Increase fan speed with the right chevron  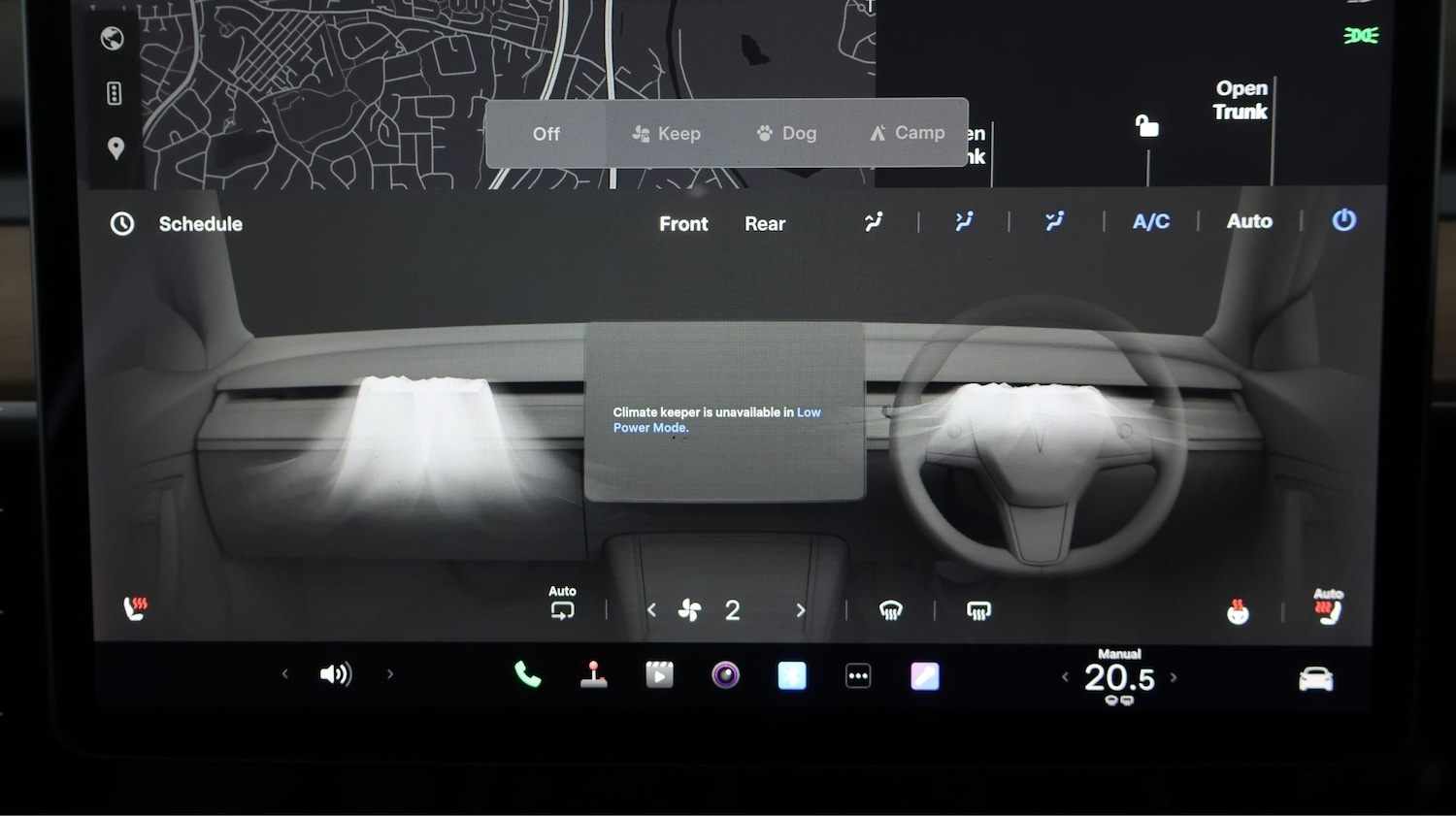[x=801, y=609]
